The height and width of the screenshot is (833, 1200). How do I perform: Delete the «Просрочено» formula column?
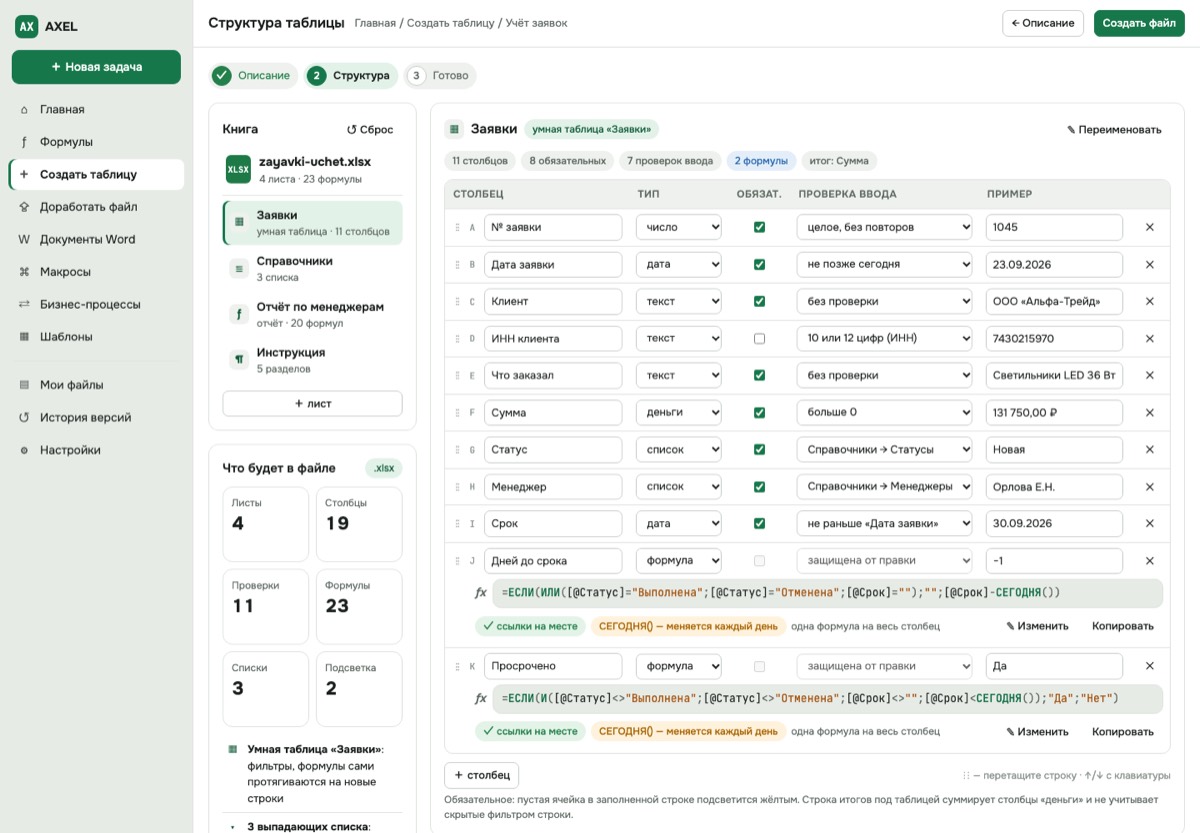click(x=1149, y=666)
